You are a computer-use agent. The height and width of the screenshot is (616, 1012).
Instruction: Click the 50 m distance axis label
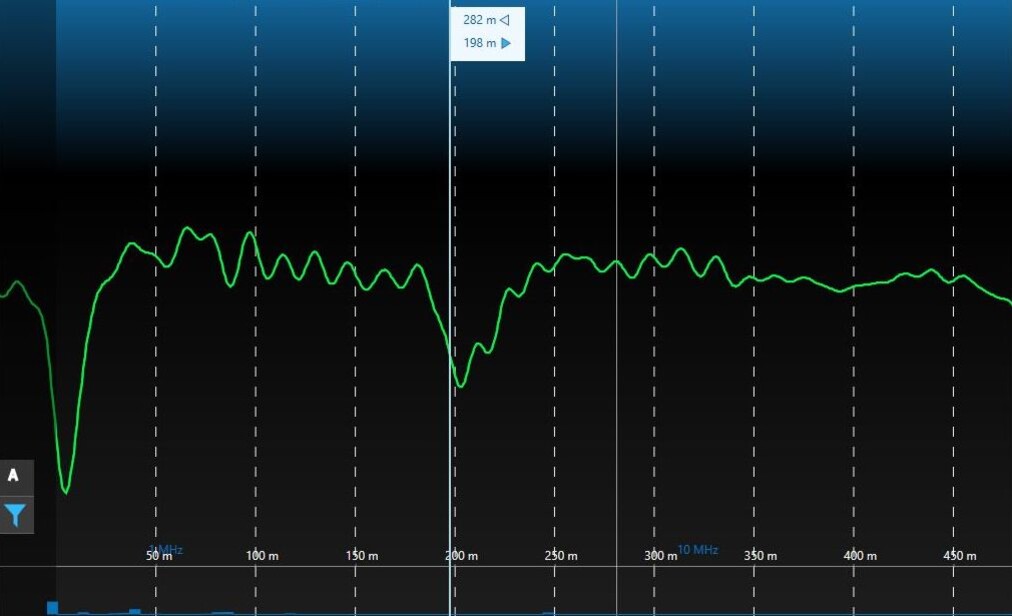click(x=159, y=556)
